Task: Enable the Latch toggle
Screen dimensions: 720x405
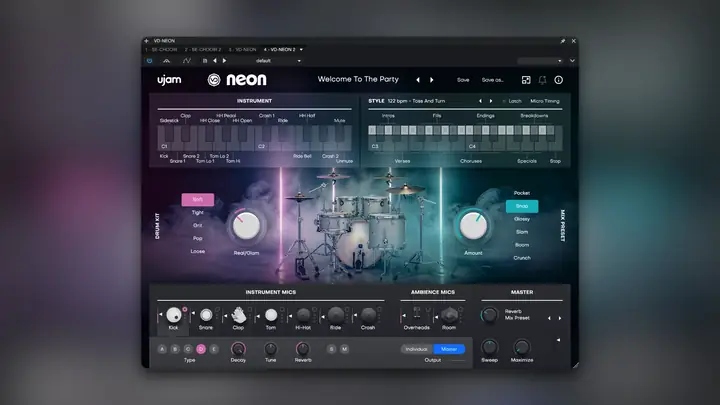Action: tap(512, 101)
